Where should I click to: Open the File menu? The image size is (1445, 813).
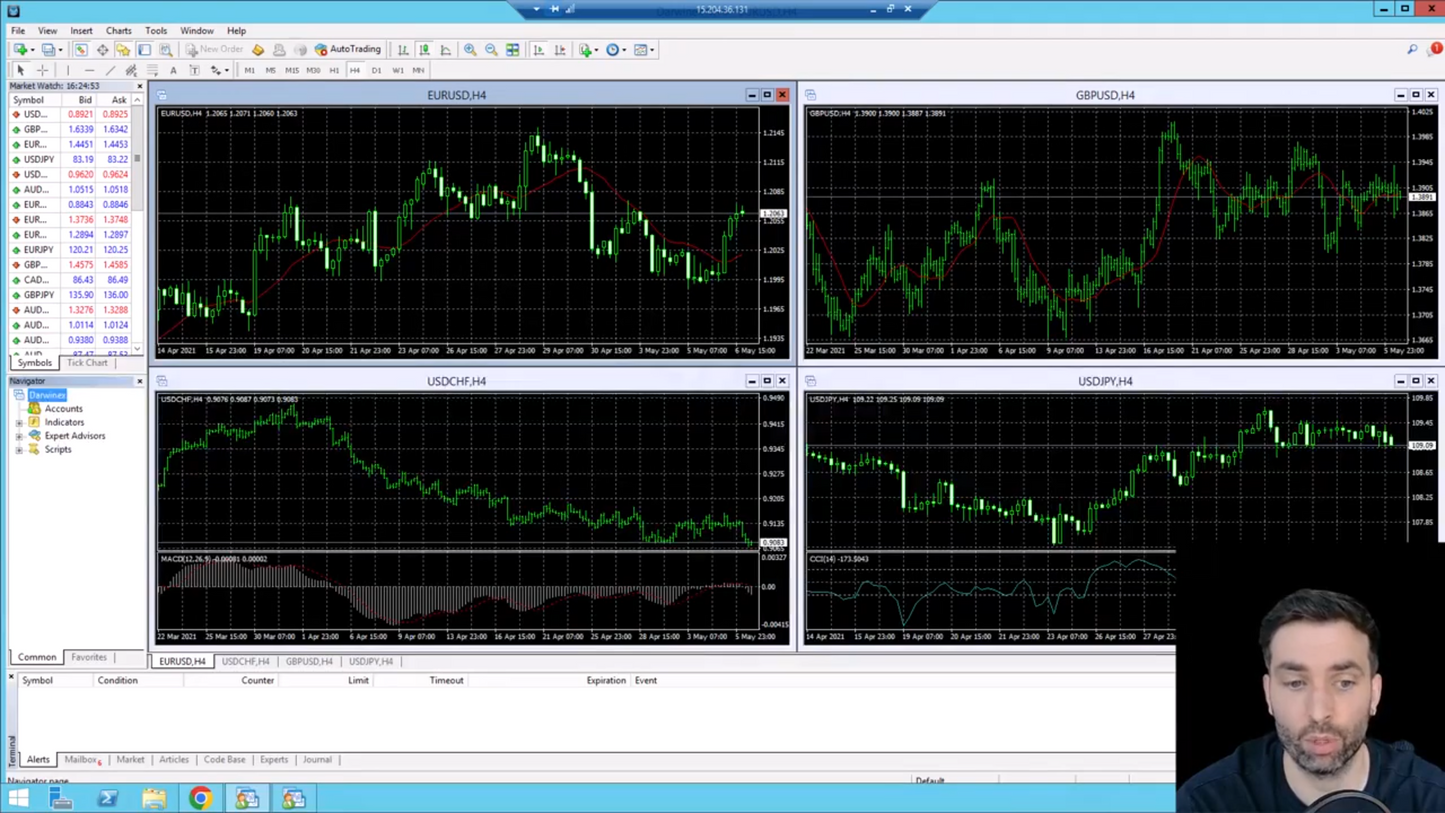pos(18,31)
